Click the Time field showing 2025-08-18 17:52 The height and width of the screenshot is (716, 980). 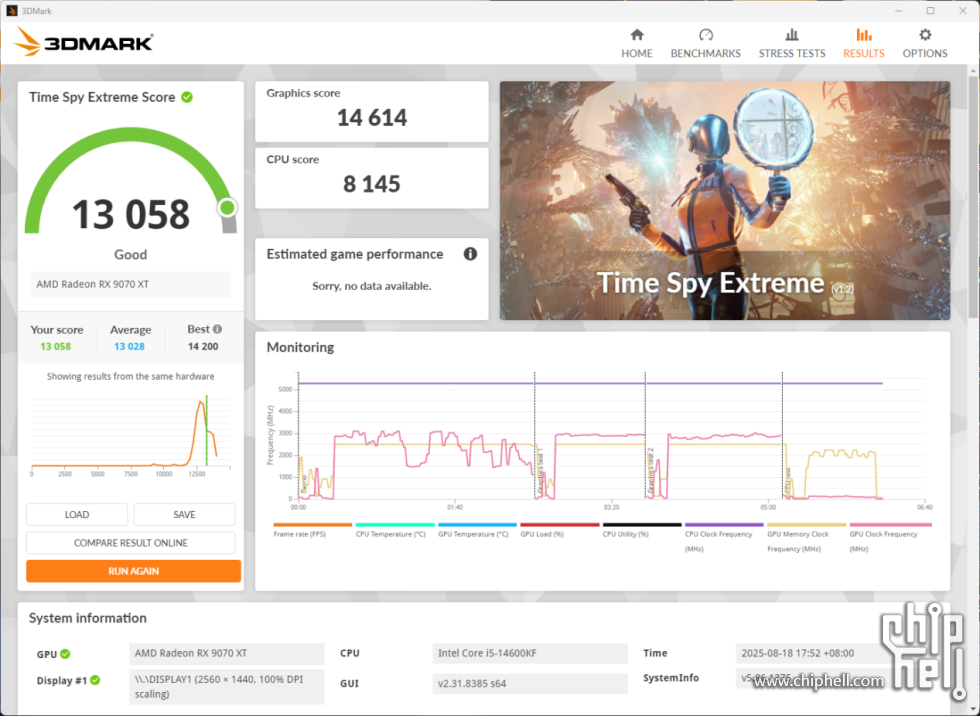[833, 654]
